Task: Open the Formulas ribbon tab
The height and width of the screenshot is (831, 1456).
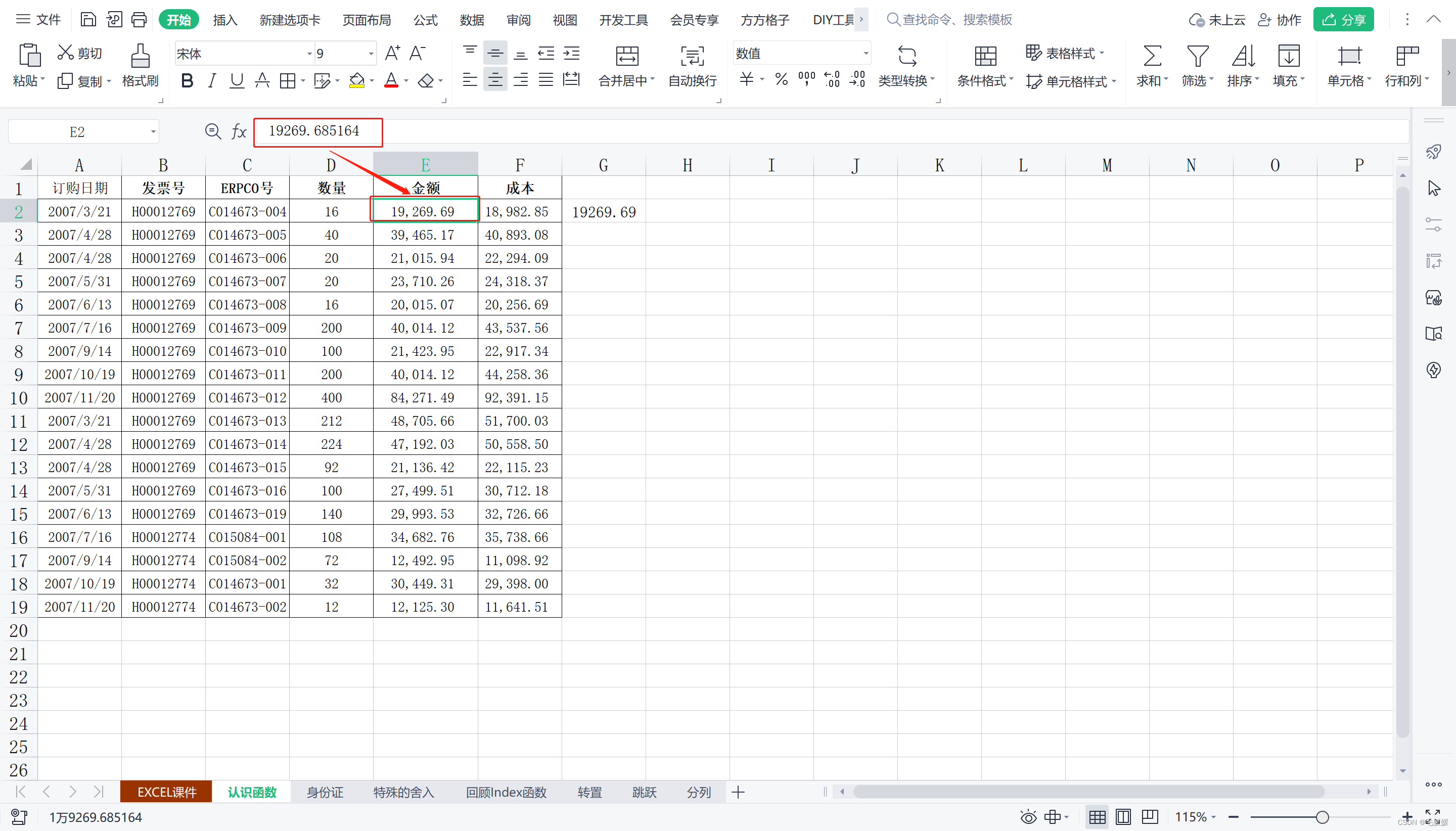Action: [x=425, y=20]
